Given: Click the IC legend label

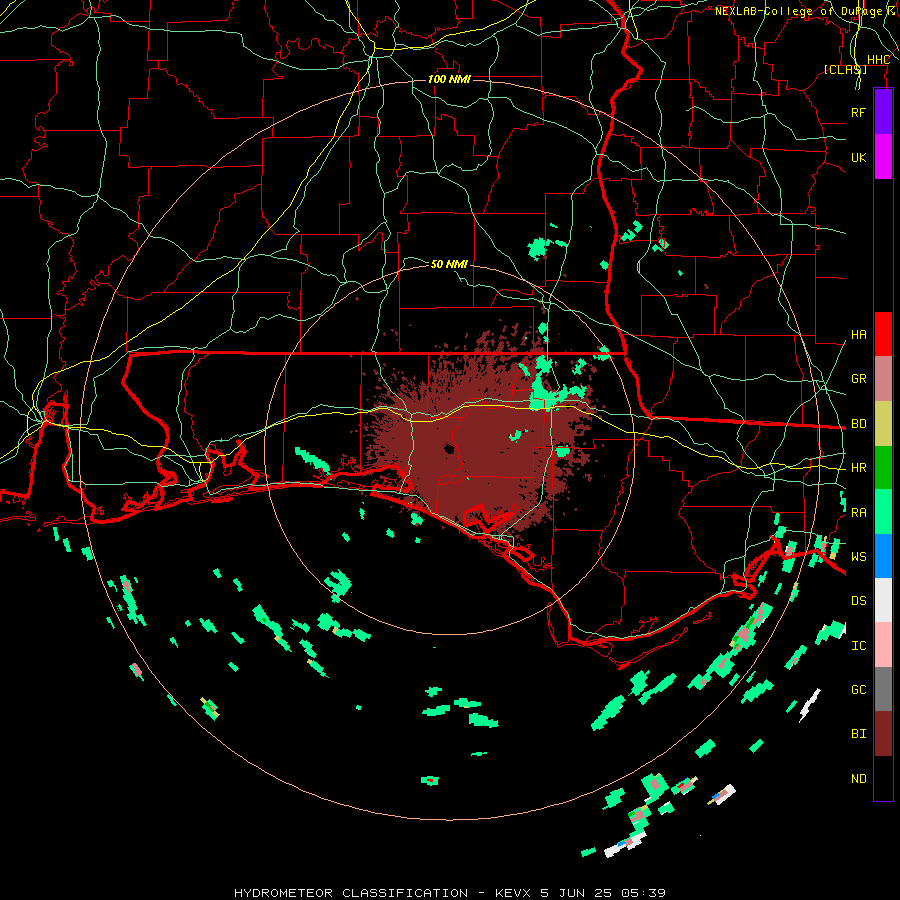Looking at the screenshot, I should click(x=859, y=646).
